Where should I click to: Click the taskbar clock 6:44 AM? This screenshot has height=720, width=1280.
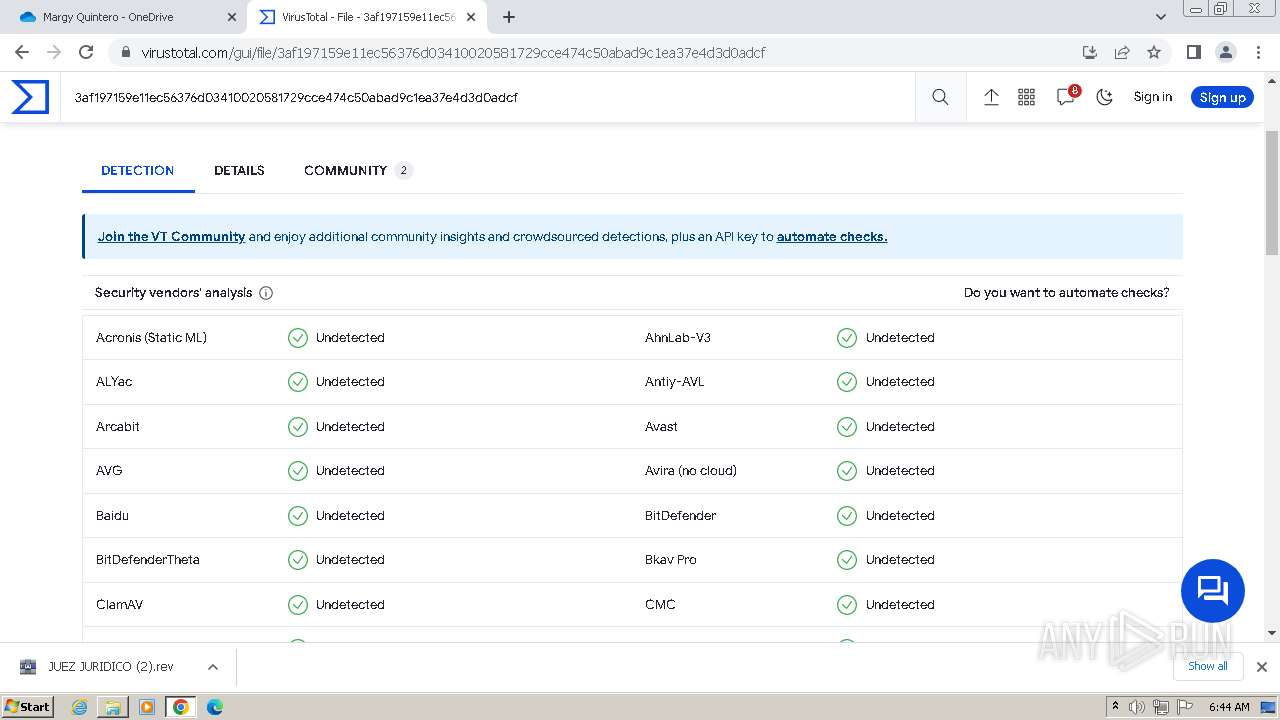pos(1229,707)
